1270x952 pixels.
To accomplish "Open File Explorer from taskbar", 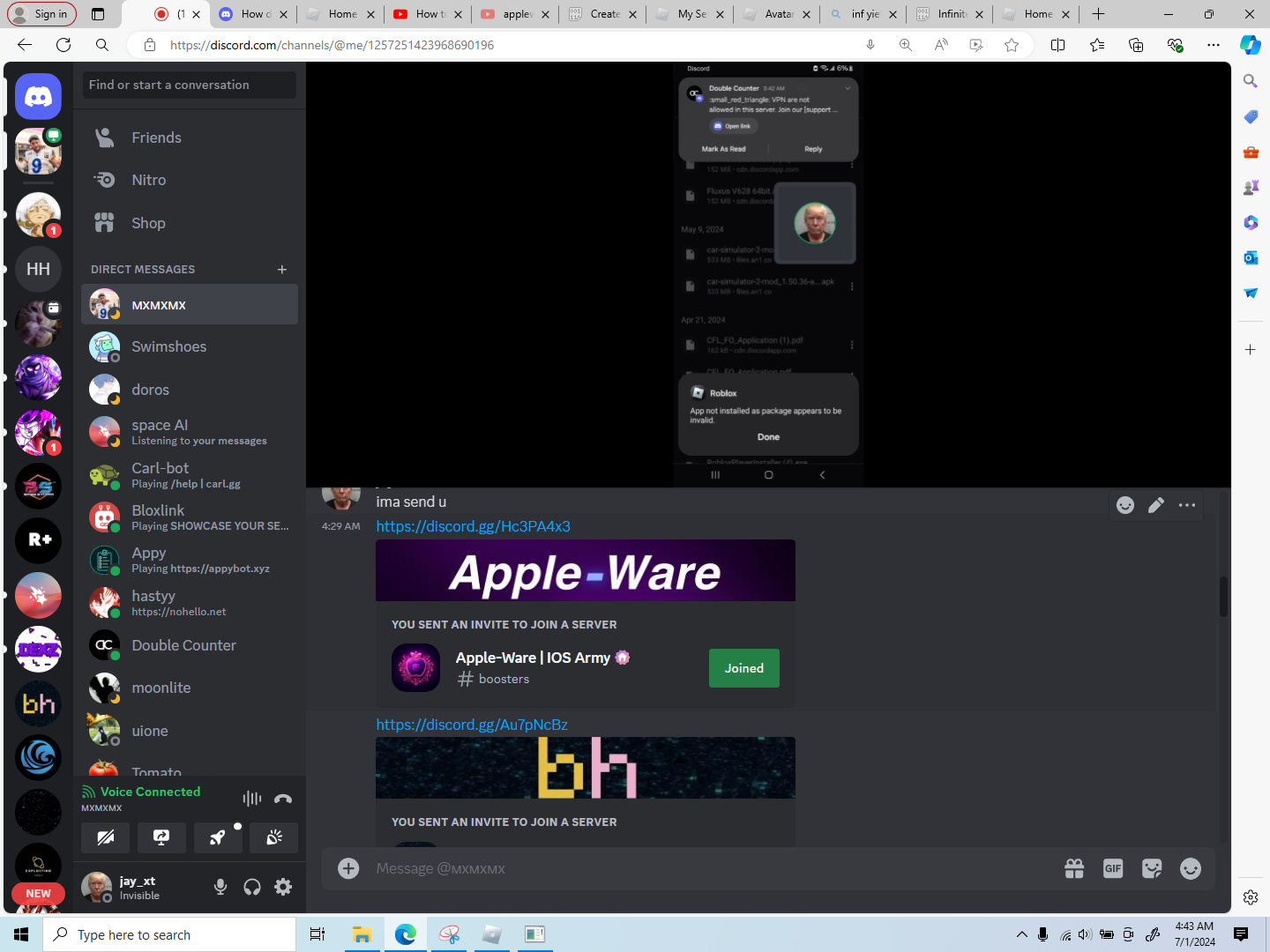I will point(362,934).
